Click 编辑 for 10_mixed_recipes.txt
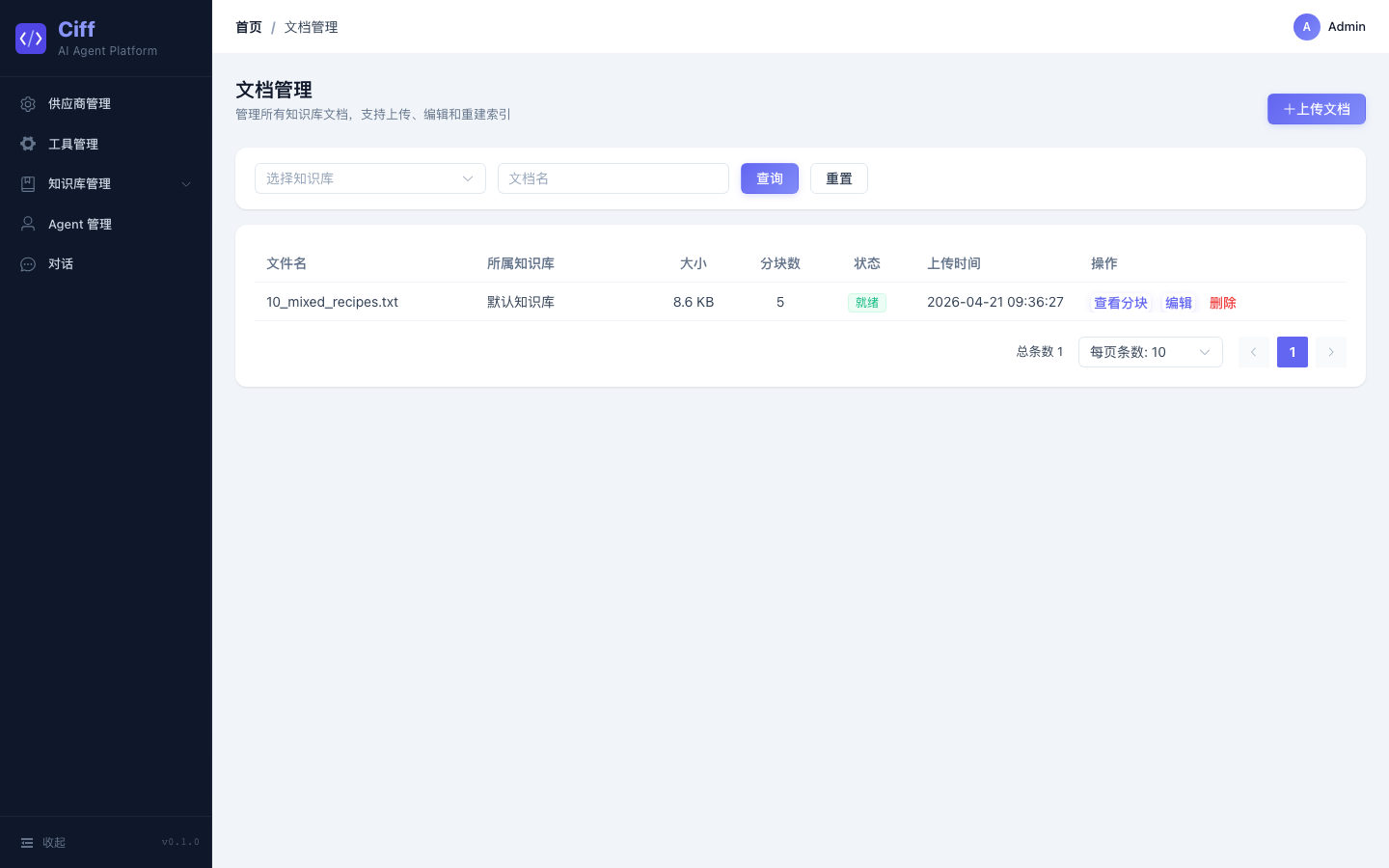The height and width of the screenshot is (868, 1389). point(1179,303)
